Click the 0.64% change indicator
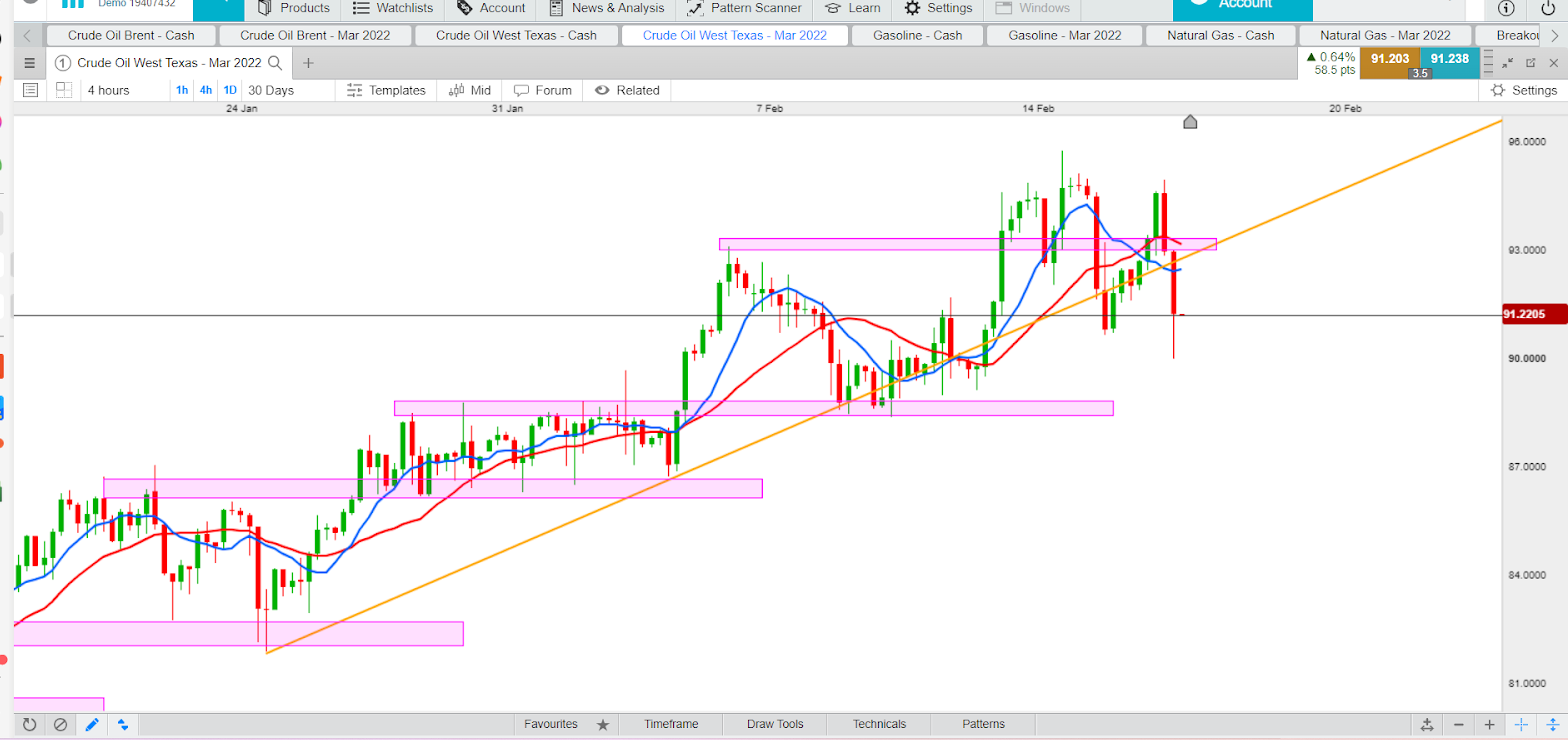This screenshot has width=1568, height=740. pos(1330,57)
